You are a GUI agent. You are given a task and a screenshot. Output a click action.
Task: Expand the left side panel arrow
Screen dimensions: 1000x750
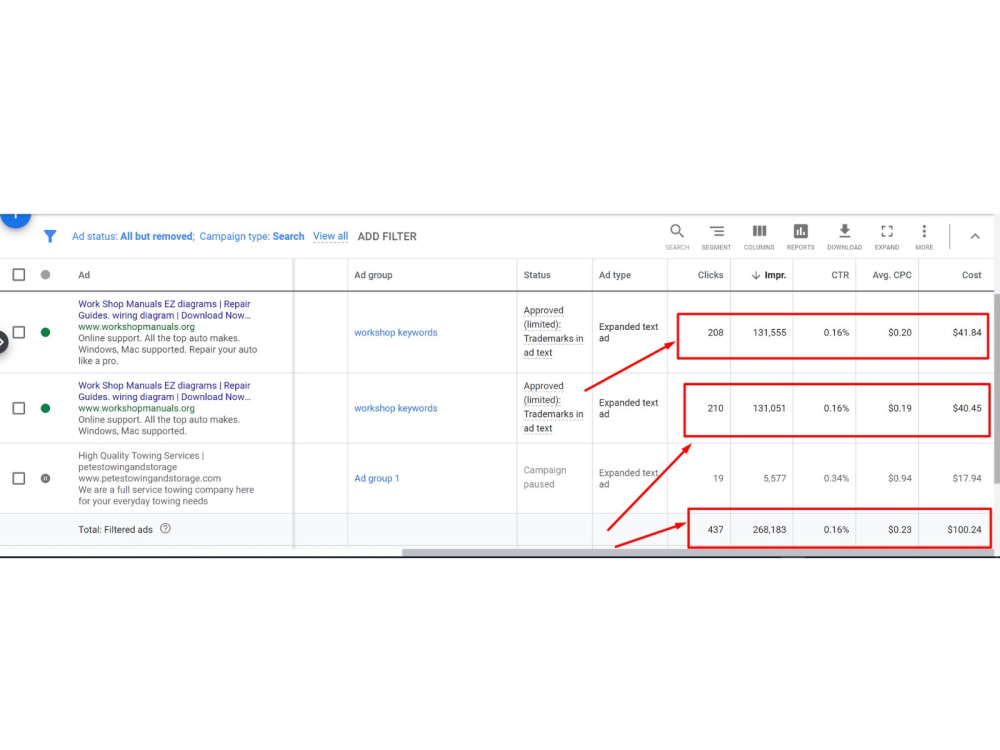pos(3,342)
